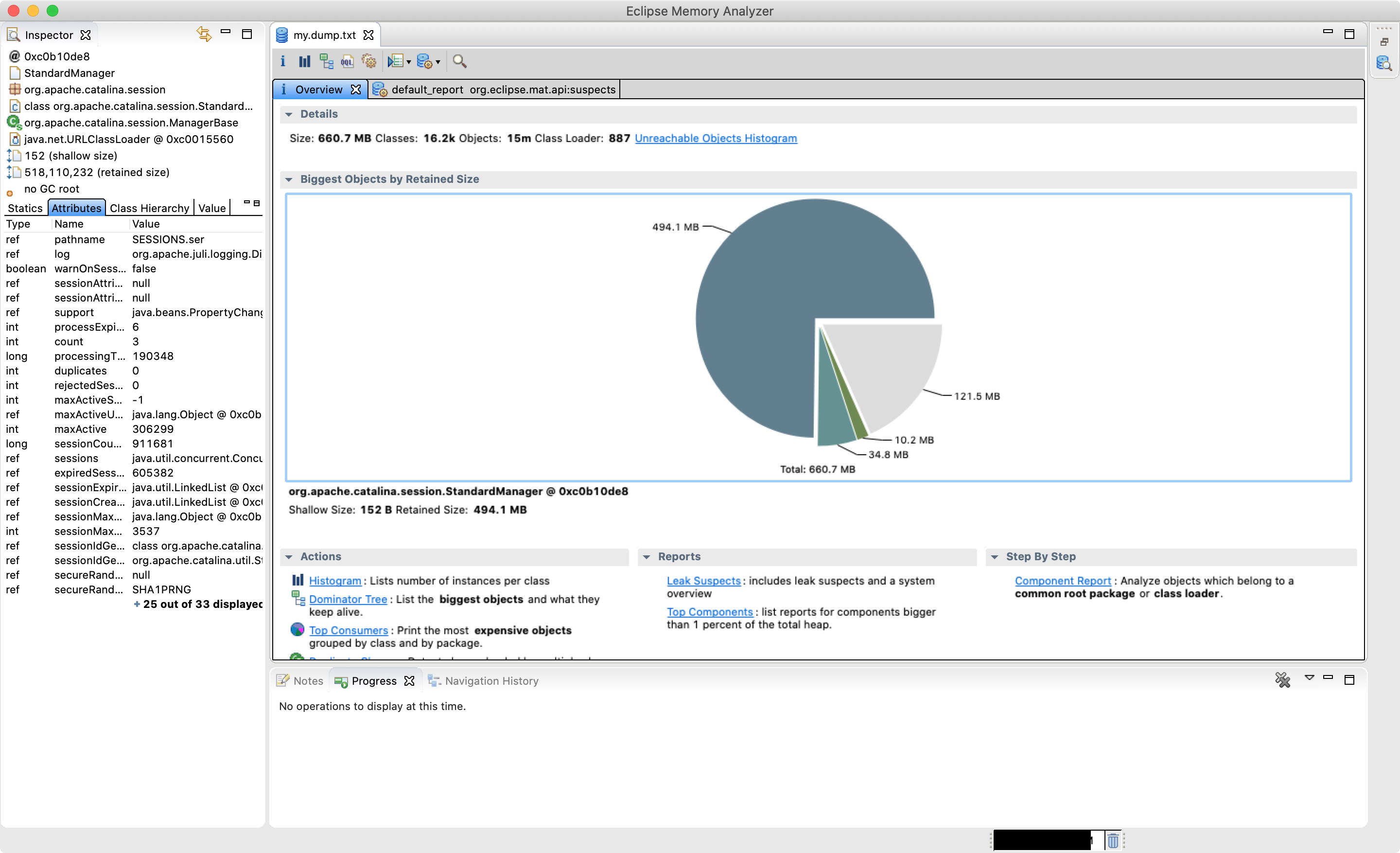Open the query browser dropdown arrow
Viewport: 1400px width, 853px height.
click(x=437, y=63)
